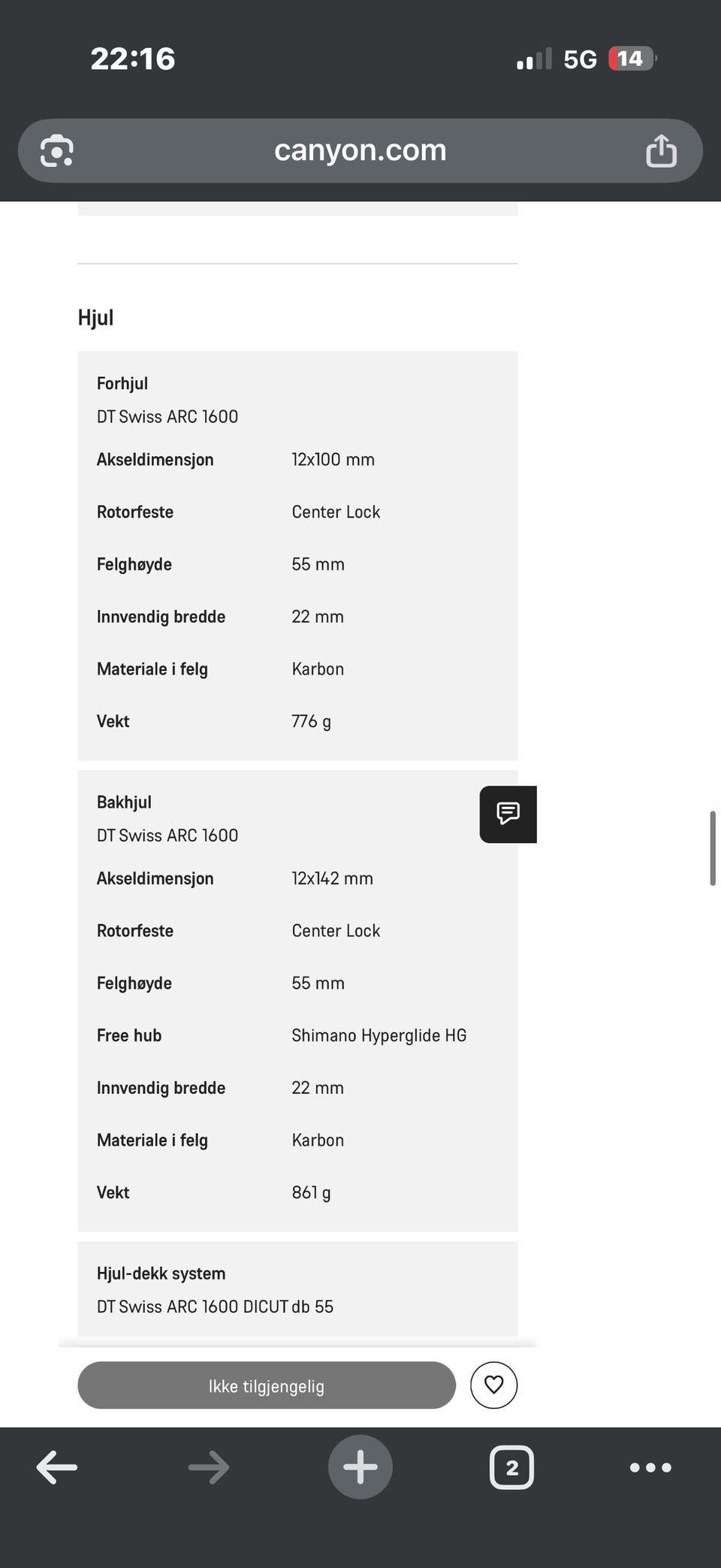Tap 'DT Swiss ARC 1600 DICUT db 55' text
721x1568 pixels.
[215, 1307]
